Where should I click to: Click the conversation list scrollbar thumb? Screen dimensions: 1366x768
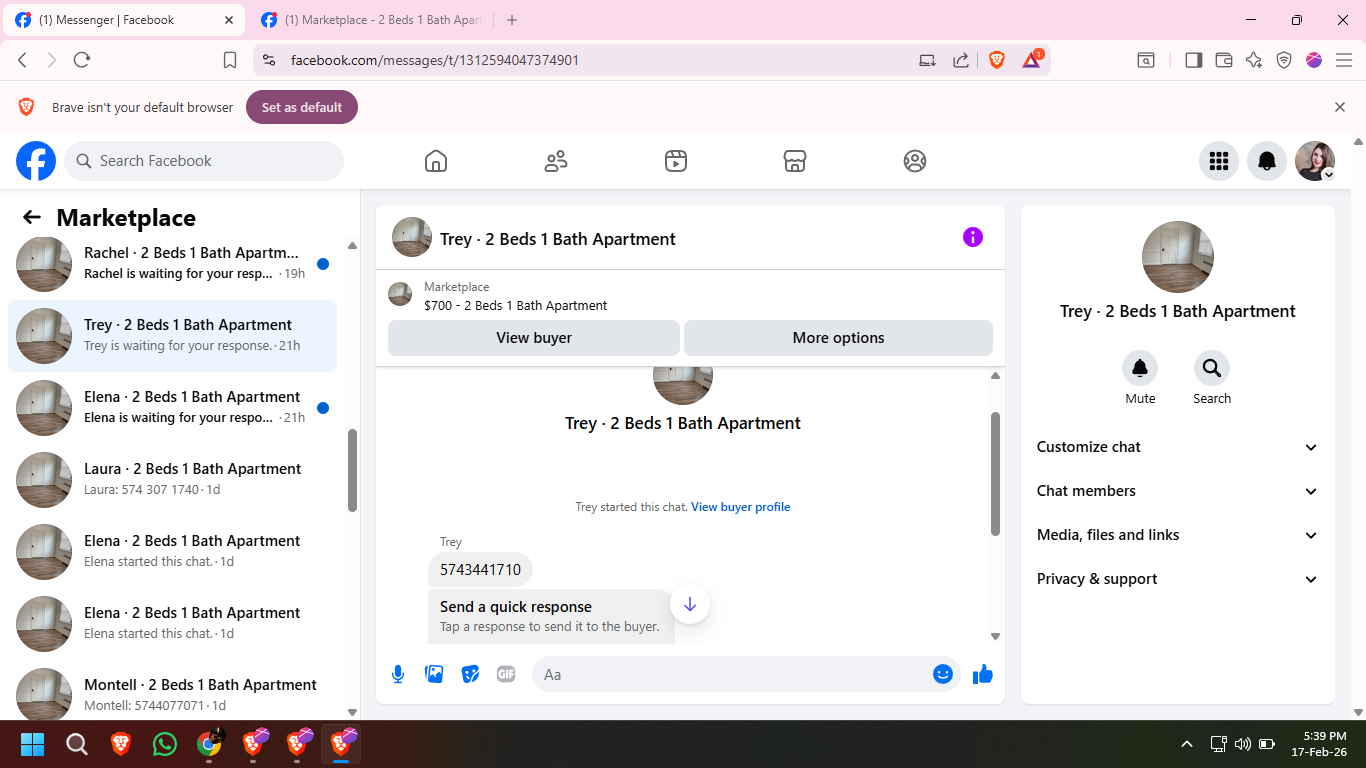point(352,470)
